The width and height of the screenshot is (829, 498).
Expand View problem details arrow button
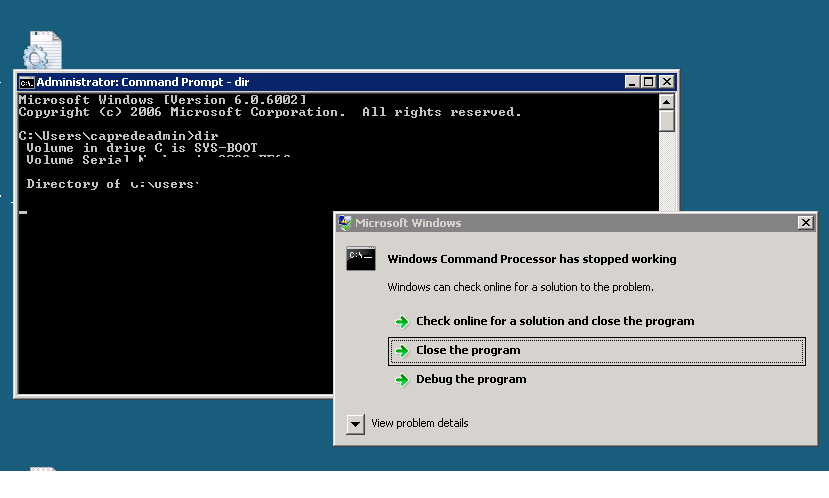point(355,424)
